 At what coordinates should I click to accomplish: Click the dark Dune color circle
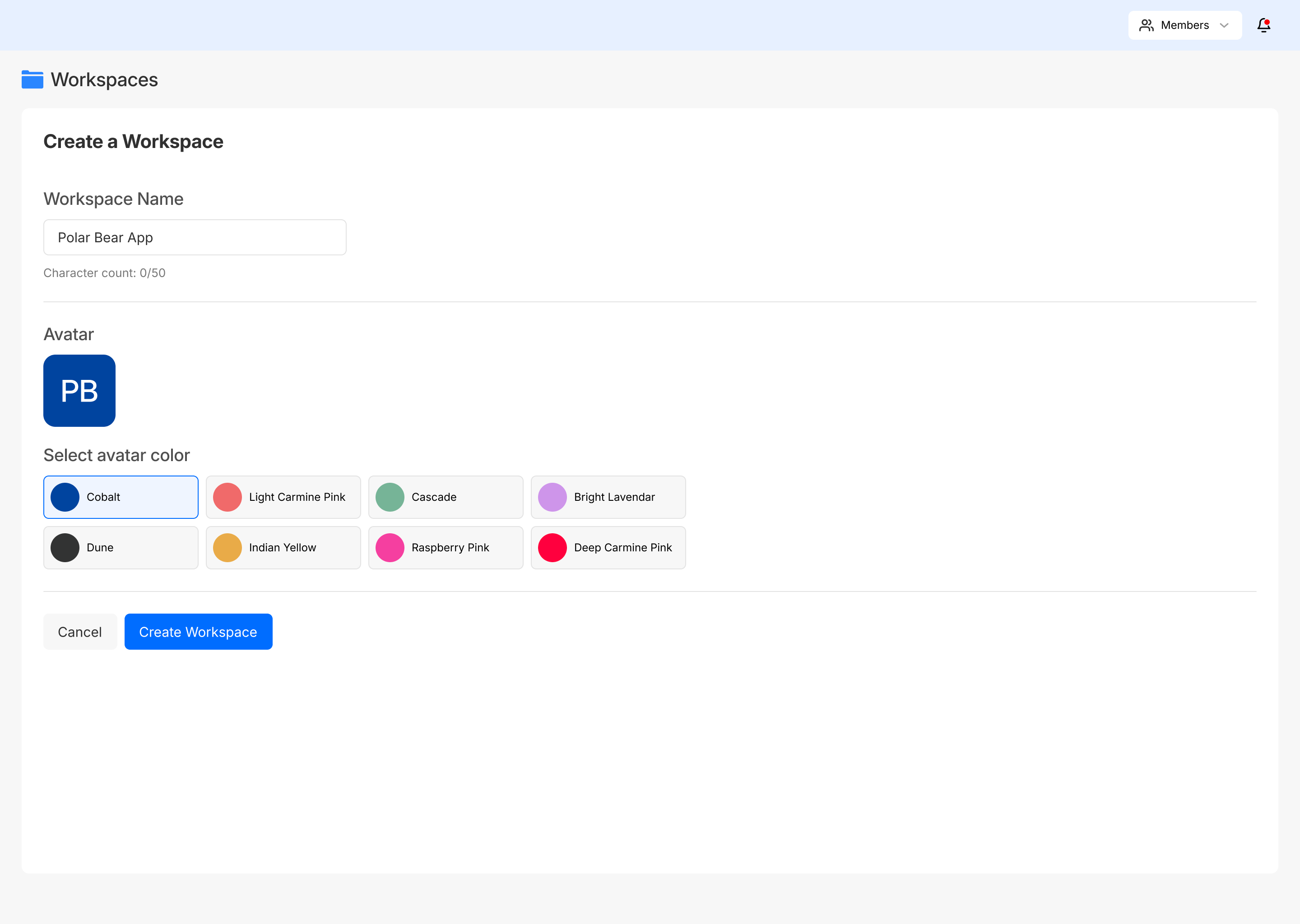click(65, 547)
